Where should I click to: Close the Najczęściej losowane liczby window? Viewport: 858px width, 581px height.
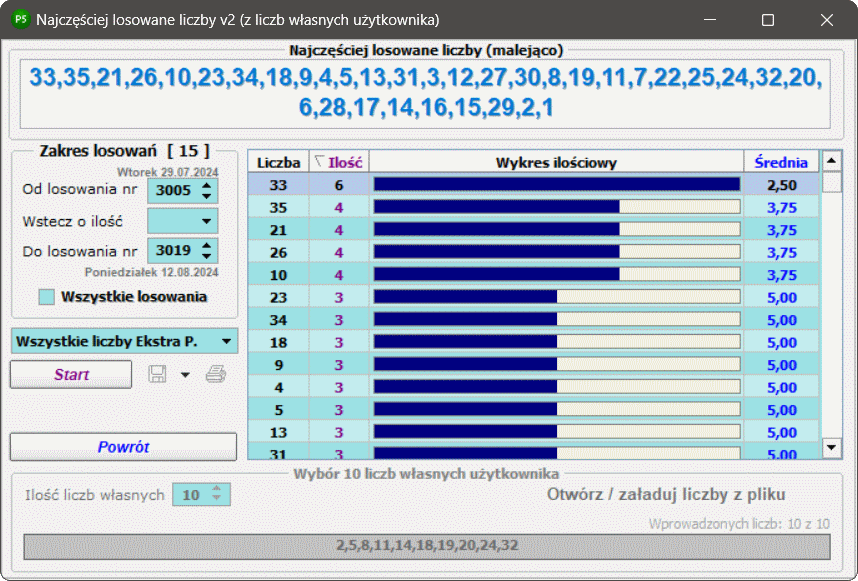(826, 20)
